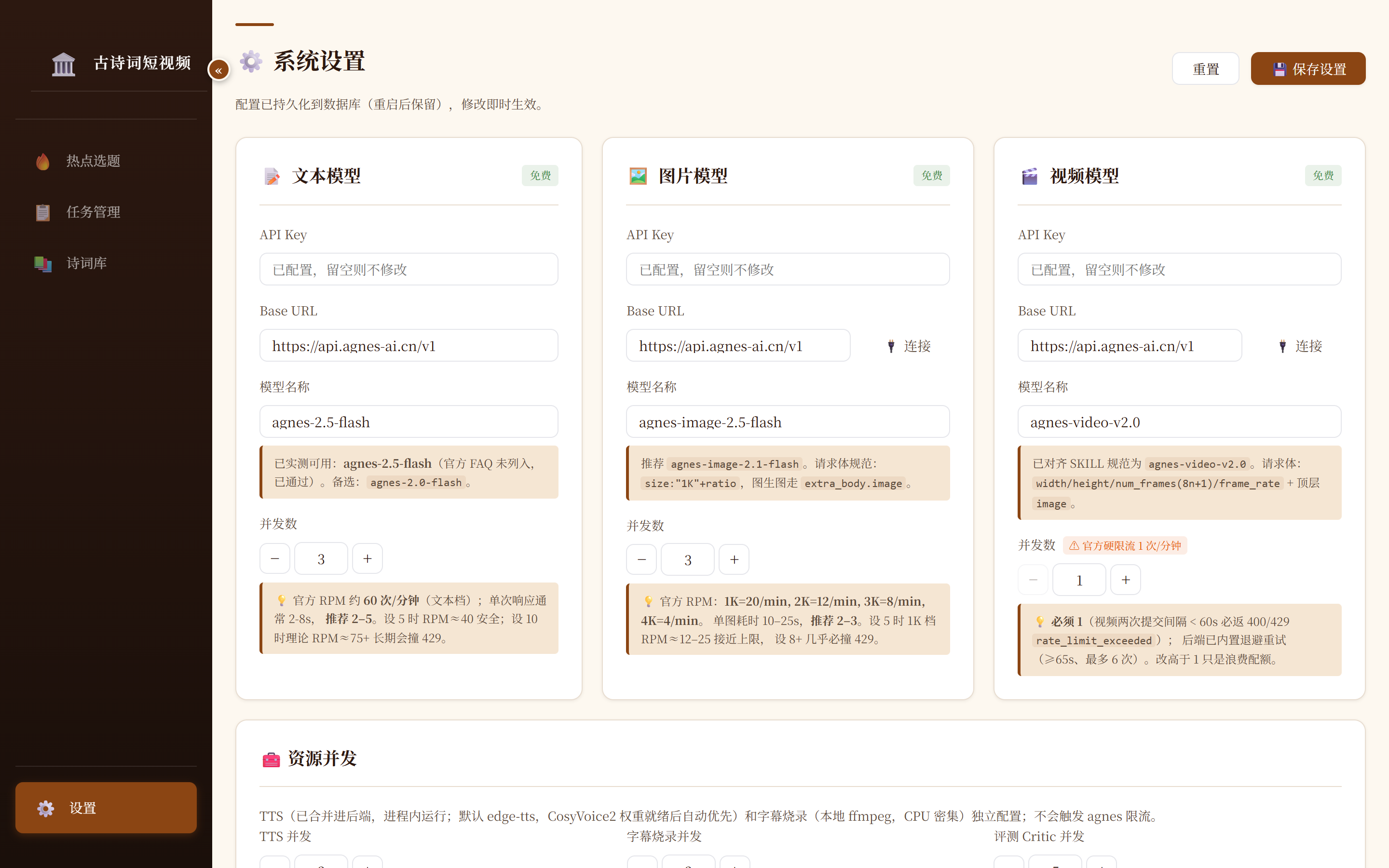Click the 资源并发 section heading

322,759
